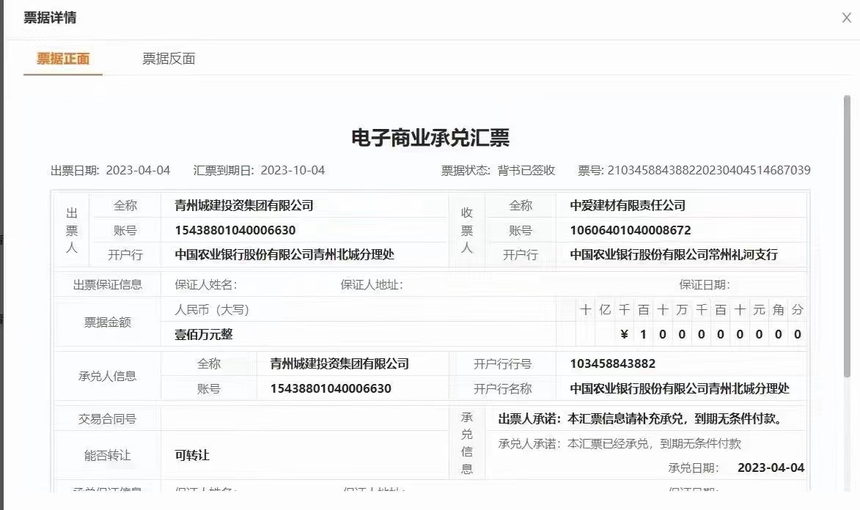Select the 票据状态 value 背书已签收
The width and height of the screenshot is (860, 510).
point(527,171)
